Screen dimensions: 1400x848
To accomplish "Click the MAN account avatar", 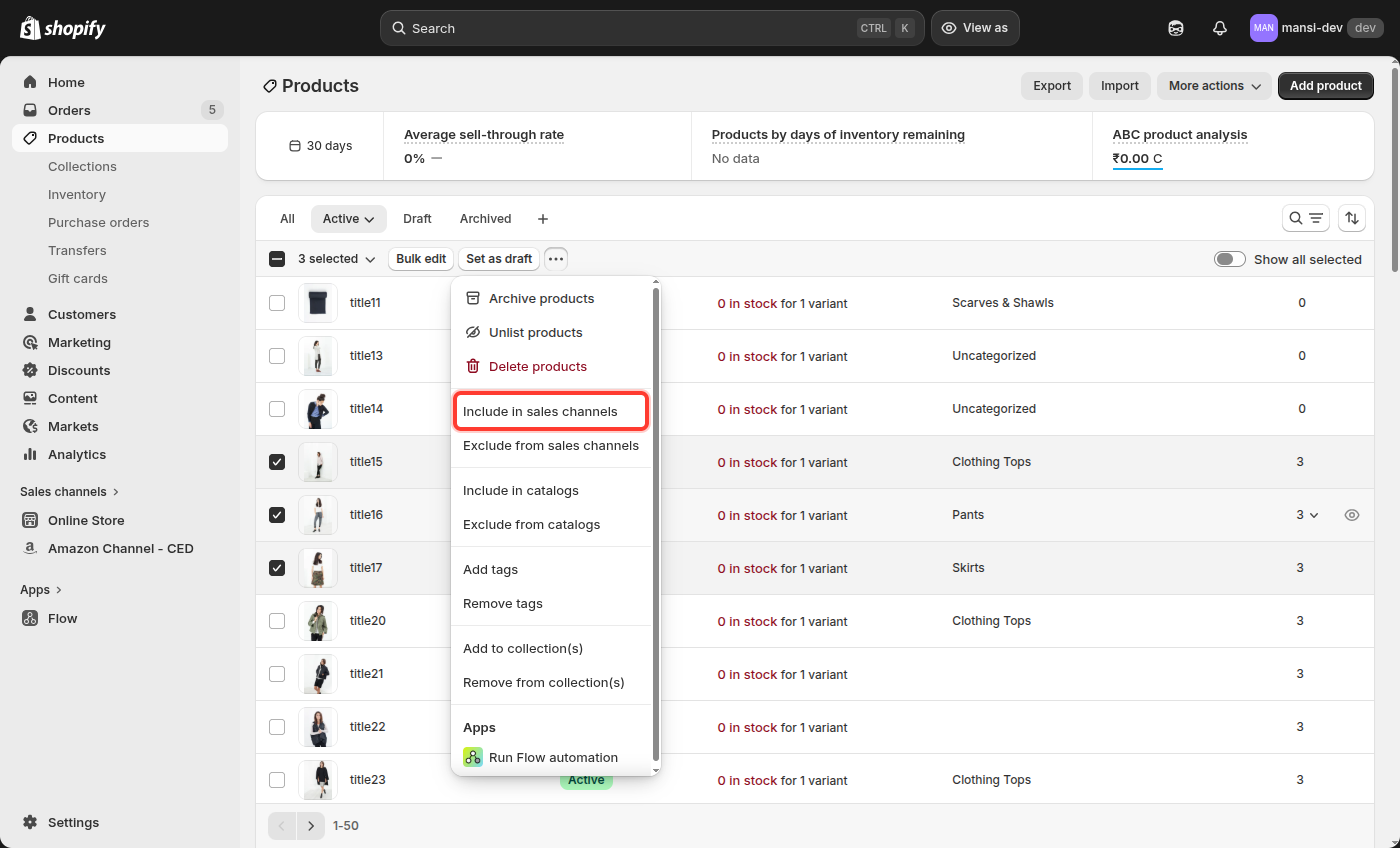I will coord(1264,28).
